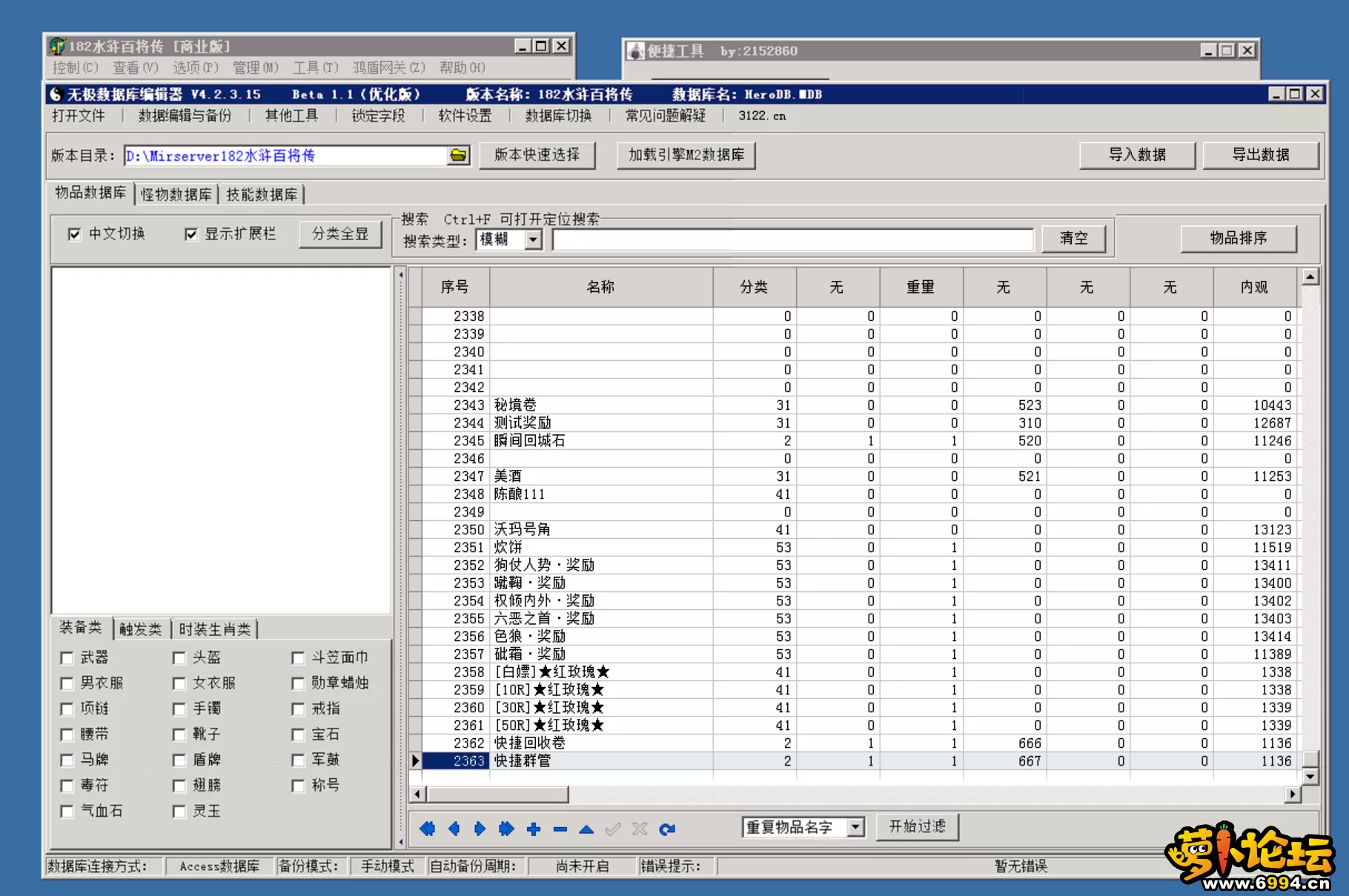Switch to the 怪物数据库 tab
This screenshot has height=896, width=1349.
pyautogui.click(x=176, y=194)
